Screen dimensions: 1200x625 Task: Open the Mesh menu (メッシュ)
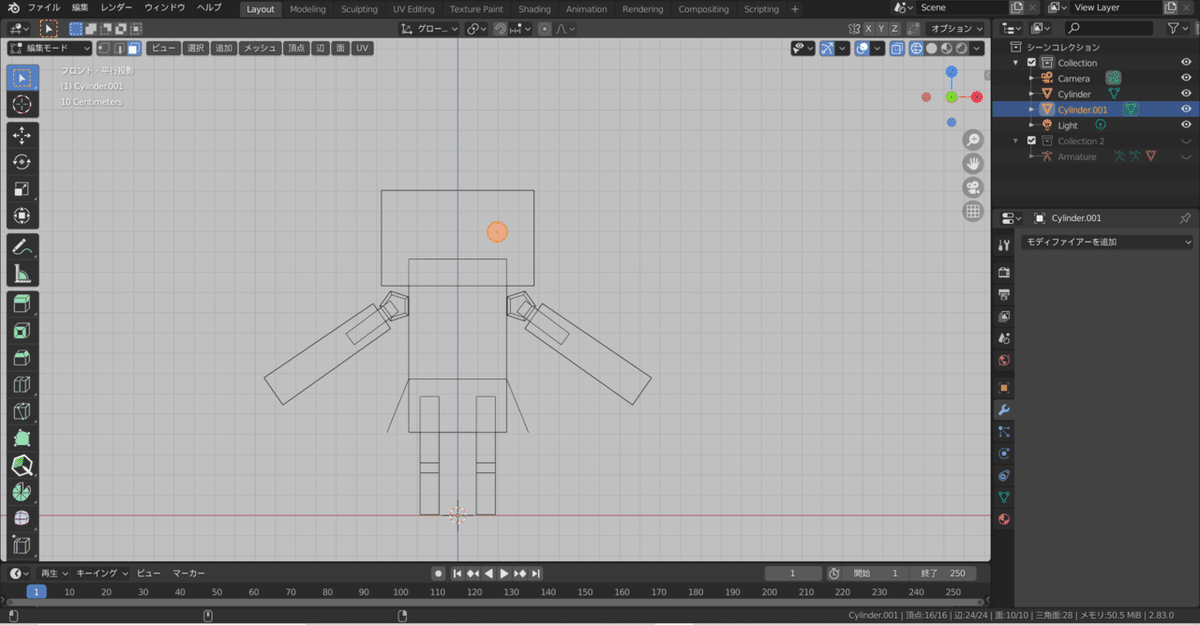[260, 48]
